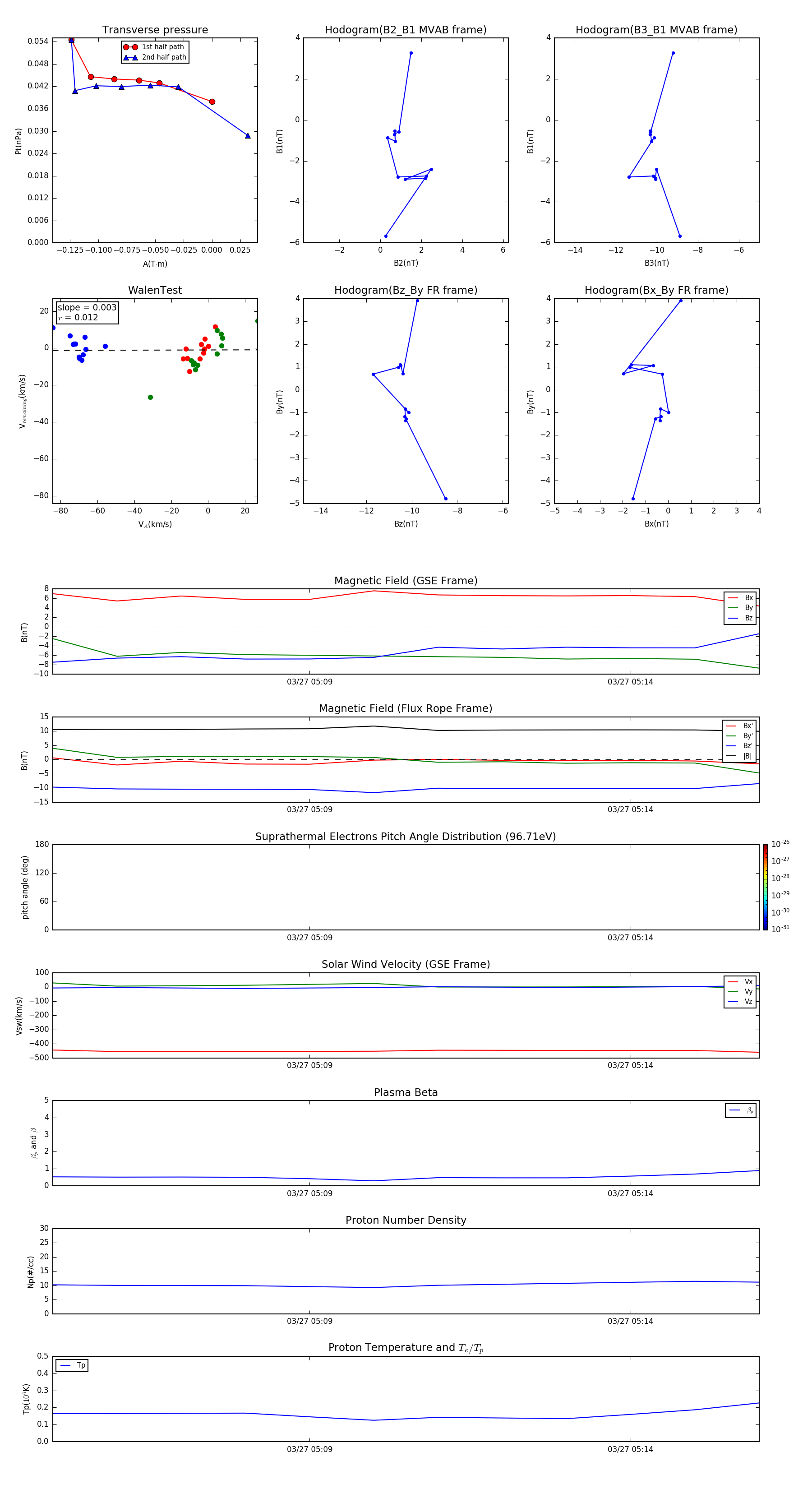Click the 'Solar Wind Velocity (GSE Frame)' title
Image resolution: width=812 pixels, height=1489 pixels.
[x=406, y=964]
